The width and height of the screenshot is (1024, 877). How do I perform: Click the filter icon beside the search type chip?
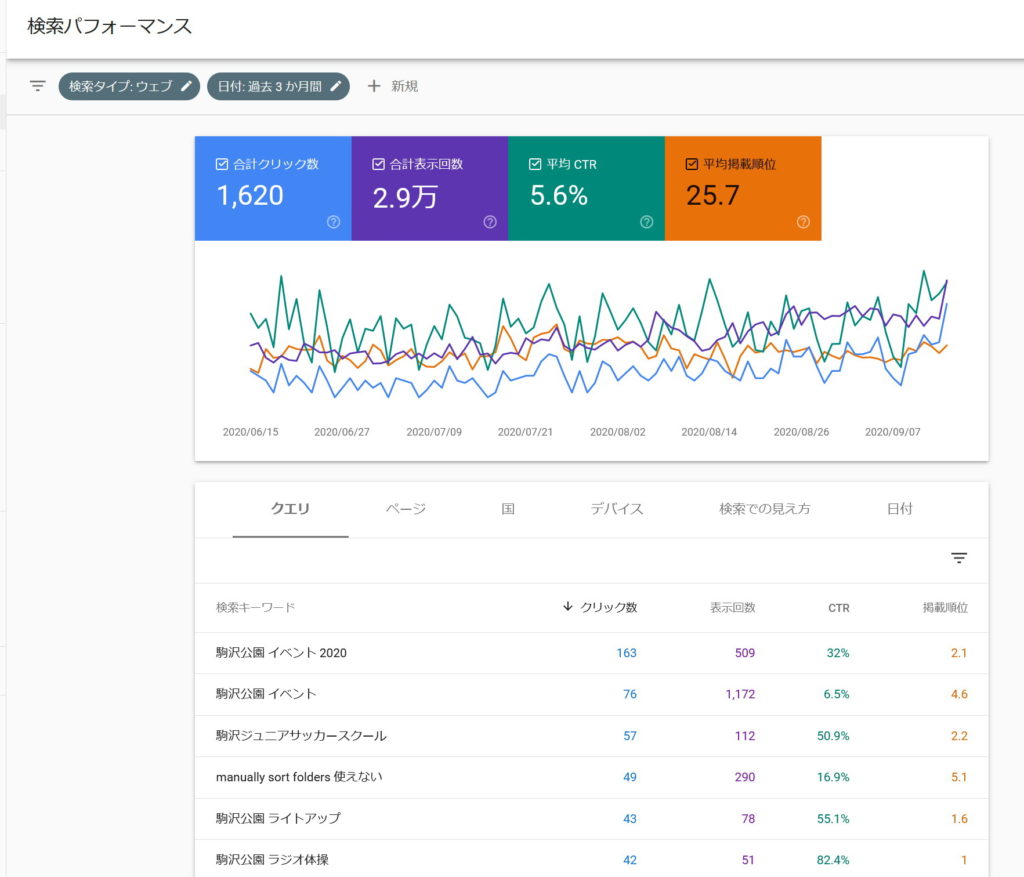[38, 86]
